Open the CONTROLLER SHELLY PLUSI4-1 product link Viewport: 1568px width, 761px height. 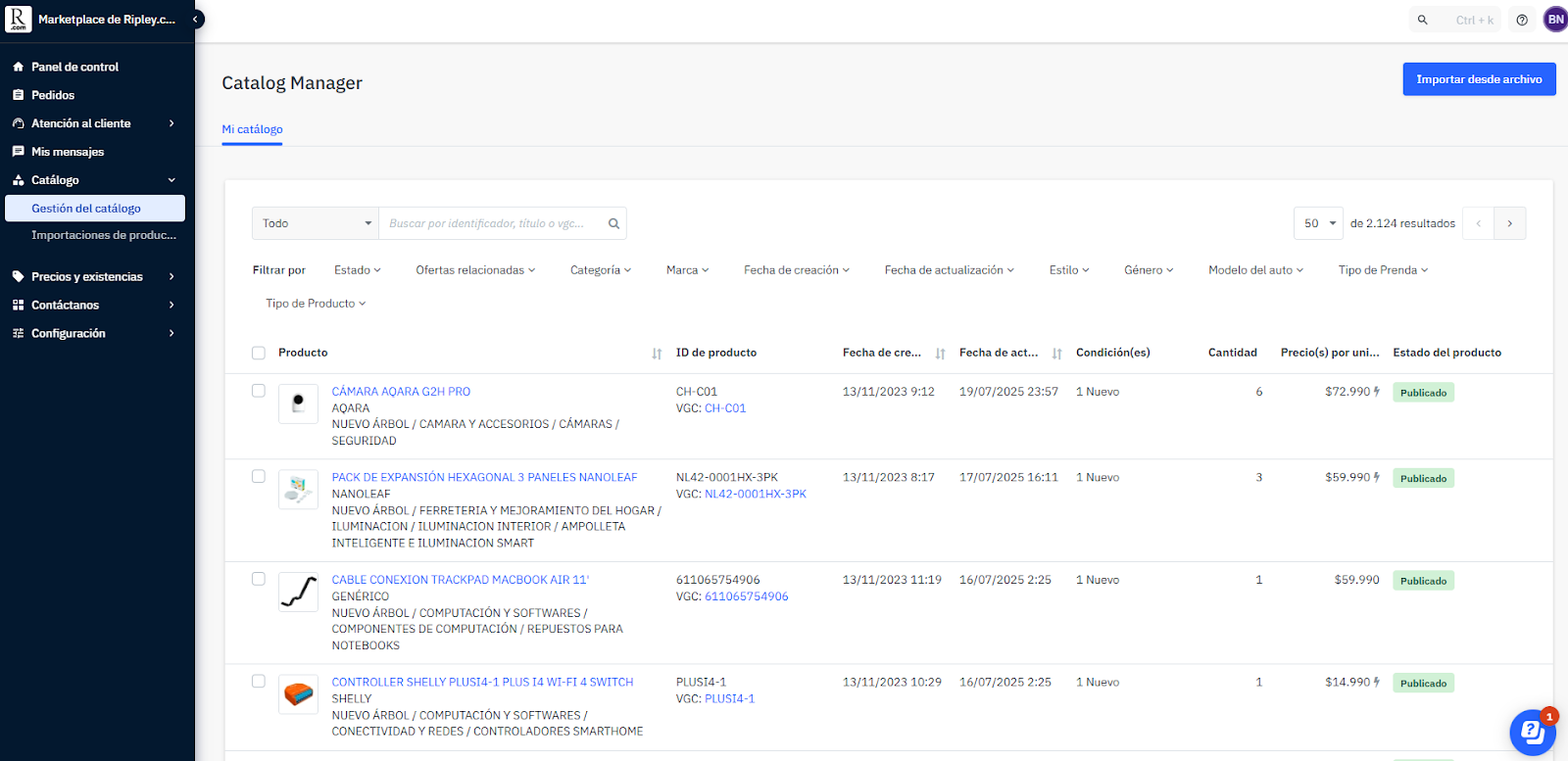point(482,683)
